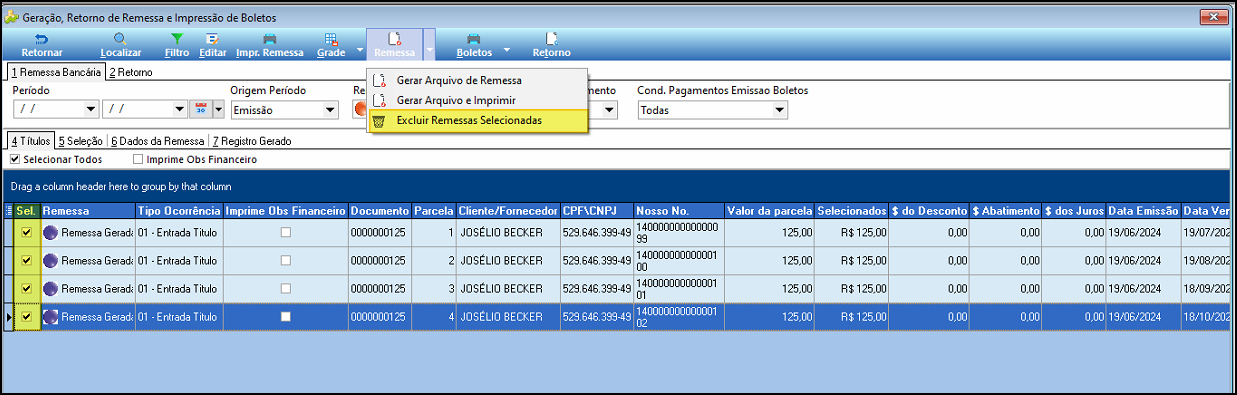Sort by the Remessa column header
Screen dimensions: 1237x395
[x=87, y=211]
